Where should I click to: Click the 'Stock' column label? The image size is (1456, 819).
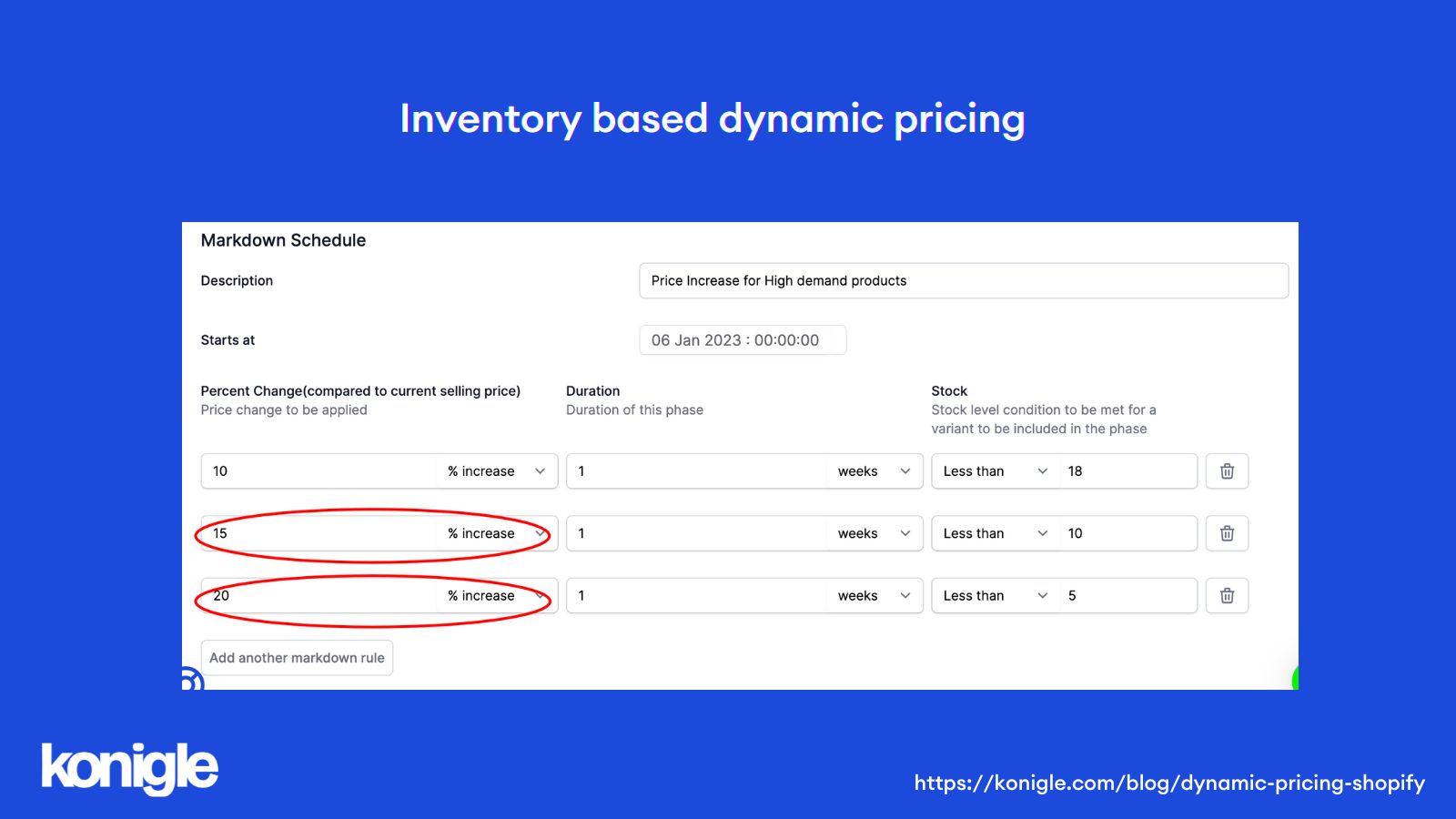[x=949, y=391]
